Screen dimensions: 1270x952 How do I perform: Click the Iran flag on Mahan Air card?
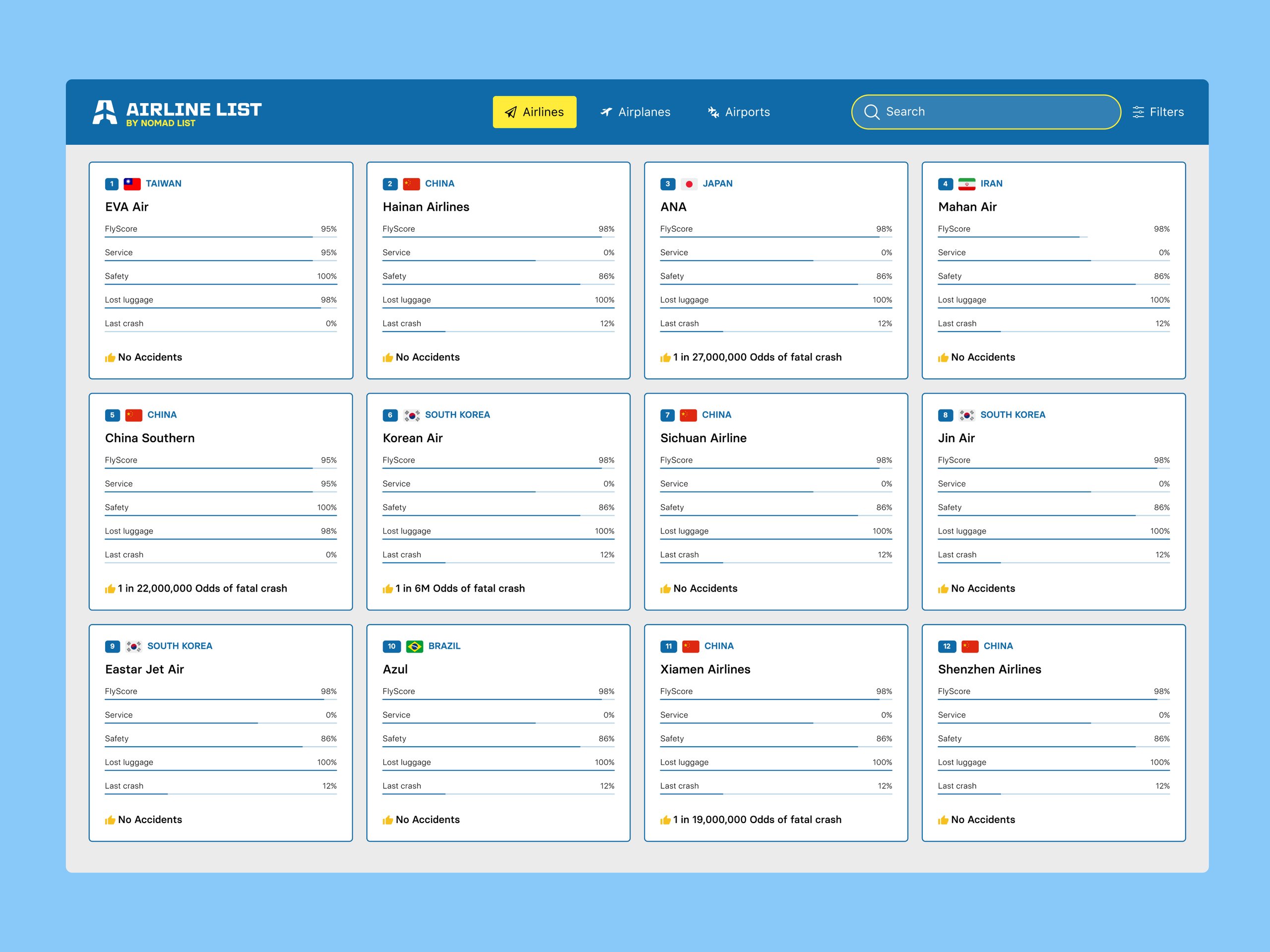coord(966,183)
